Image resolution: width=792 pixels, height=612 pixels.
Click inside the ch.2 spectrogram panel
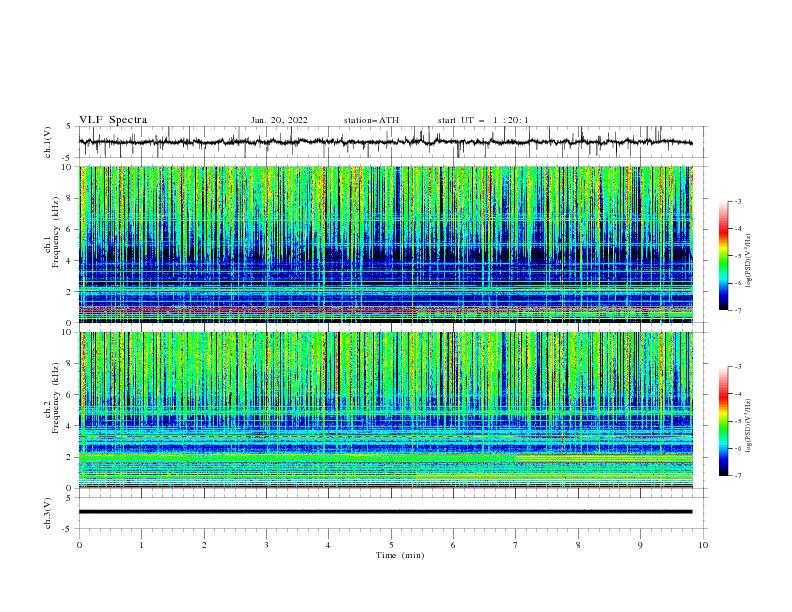point(385,410)
